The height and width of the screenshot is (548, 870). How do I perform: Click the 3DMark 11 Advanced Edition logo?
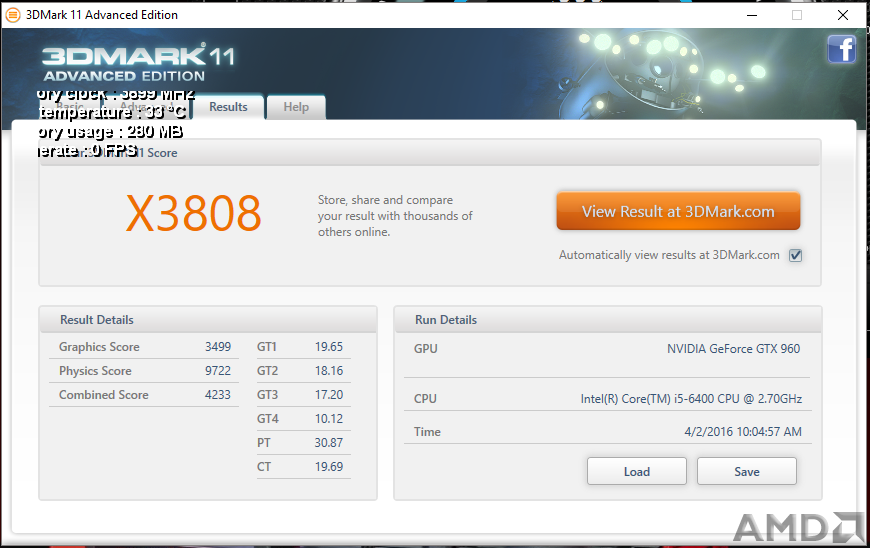138,63
